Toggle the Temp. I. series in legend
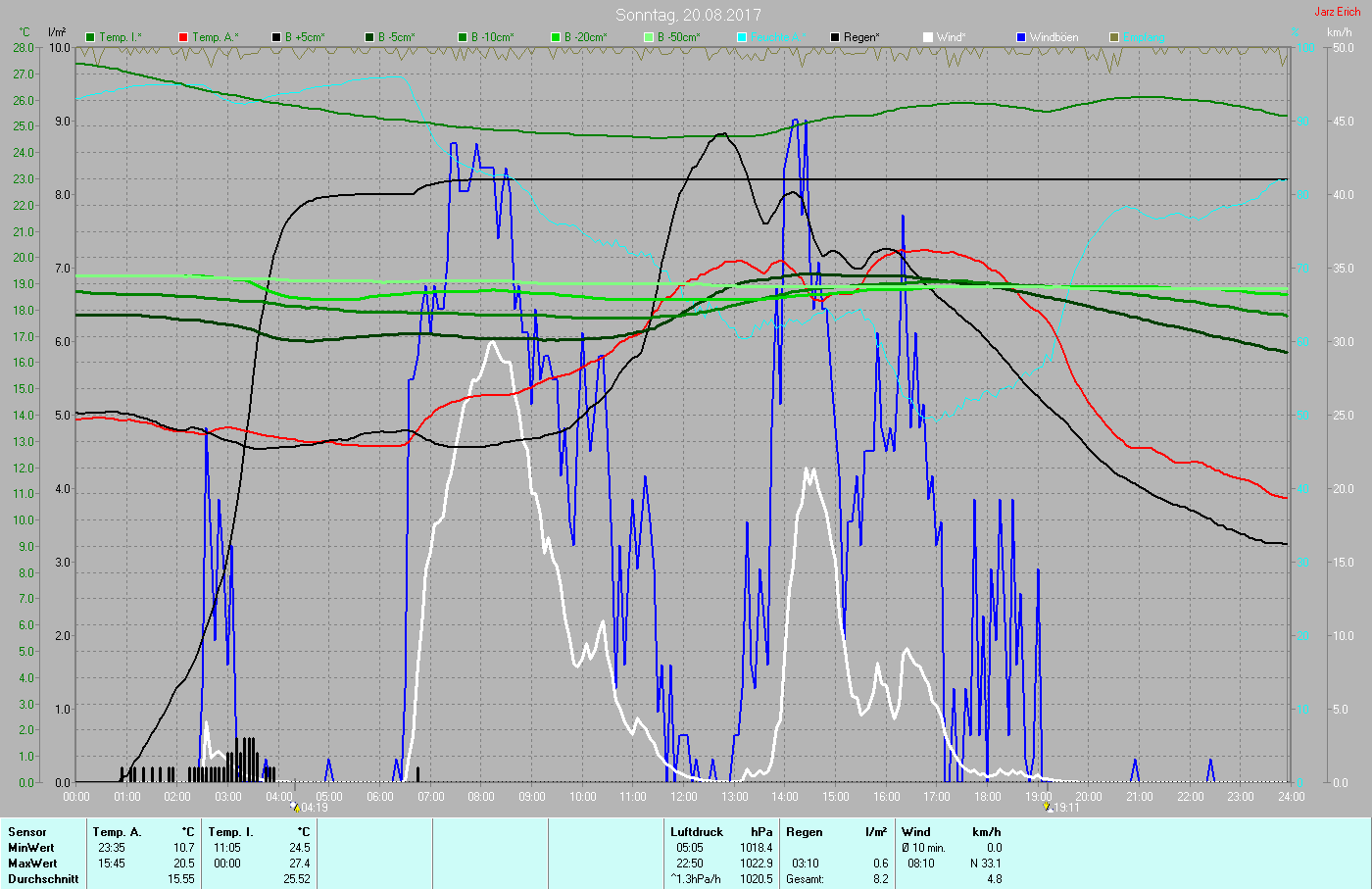Screen dimensions: 1372x889 (x=120, y=37)
